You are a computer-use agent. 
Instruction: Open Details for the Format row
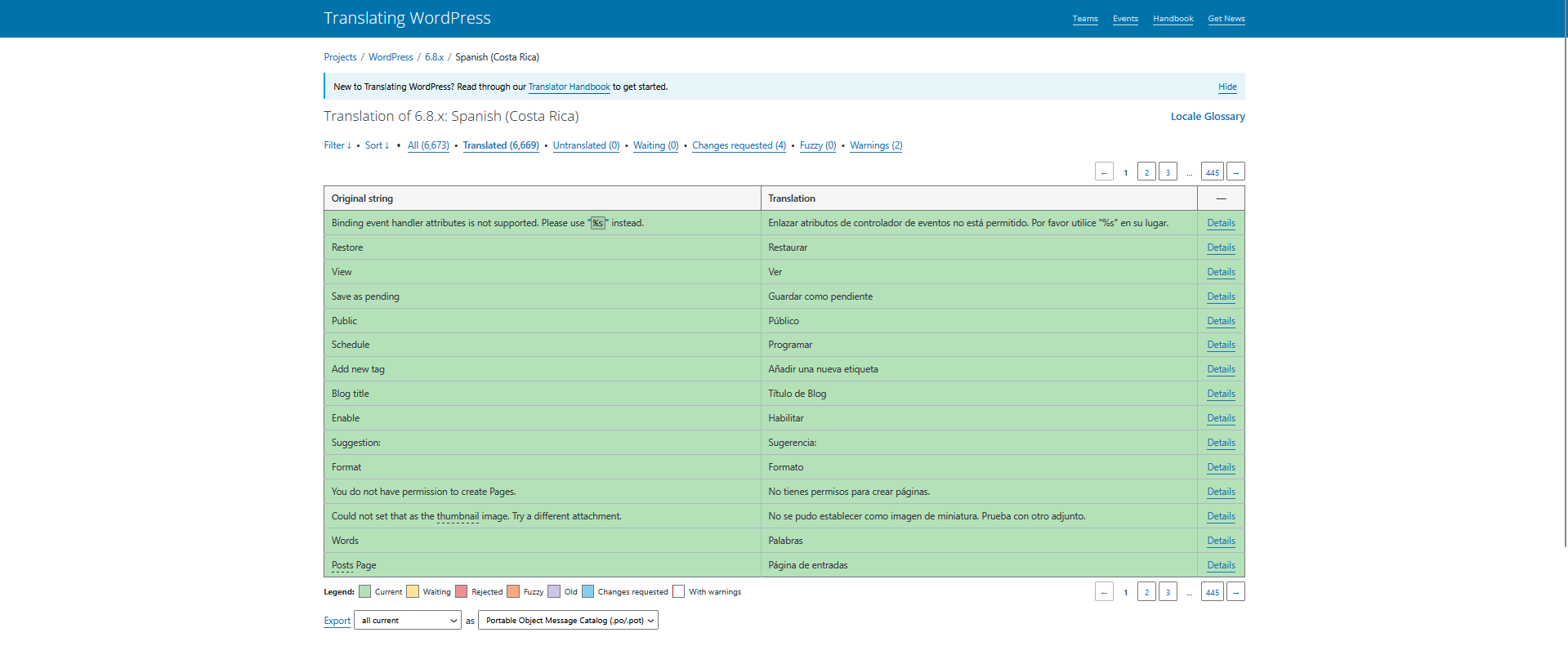coord(1221,467)
